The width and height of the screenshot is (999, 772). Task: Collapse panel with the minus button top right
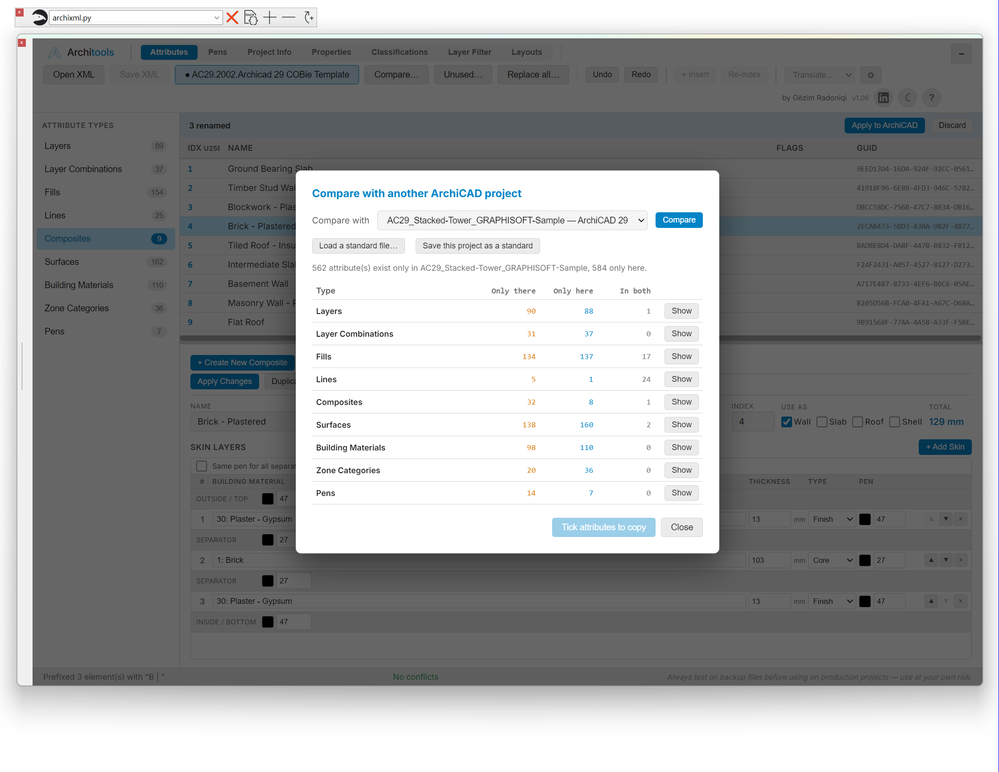[x=961, y=54]
